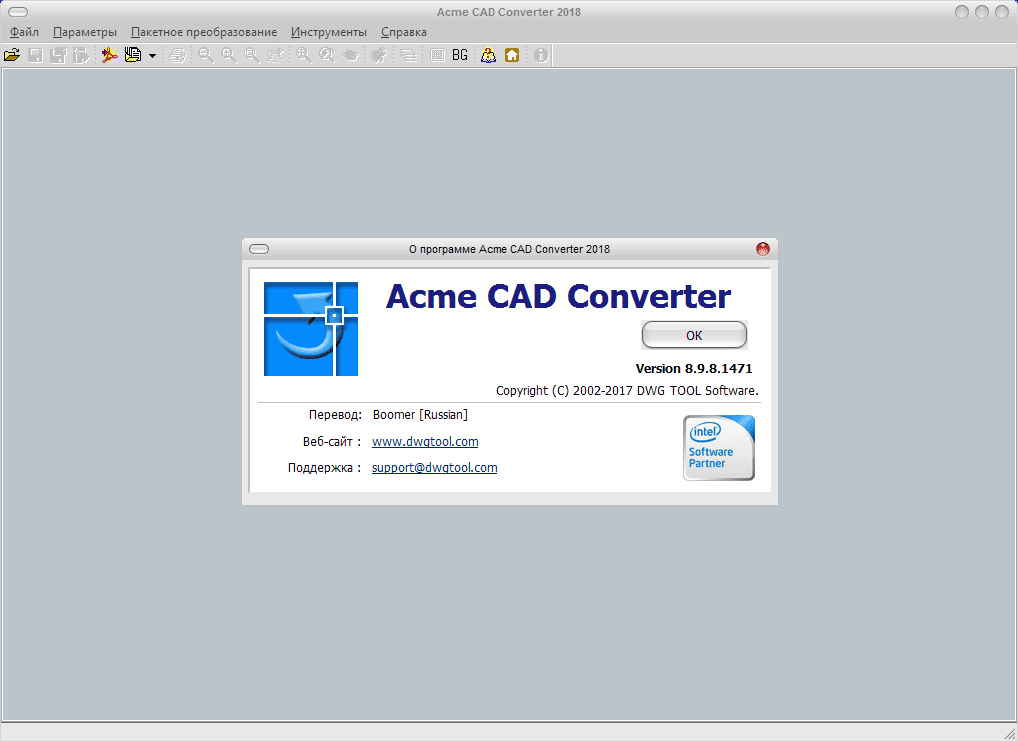Click the first magnifier zoom icon after printer
The height and width of the screenshot is (742, 1018).
click(206, 55)
